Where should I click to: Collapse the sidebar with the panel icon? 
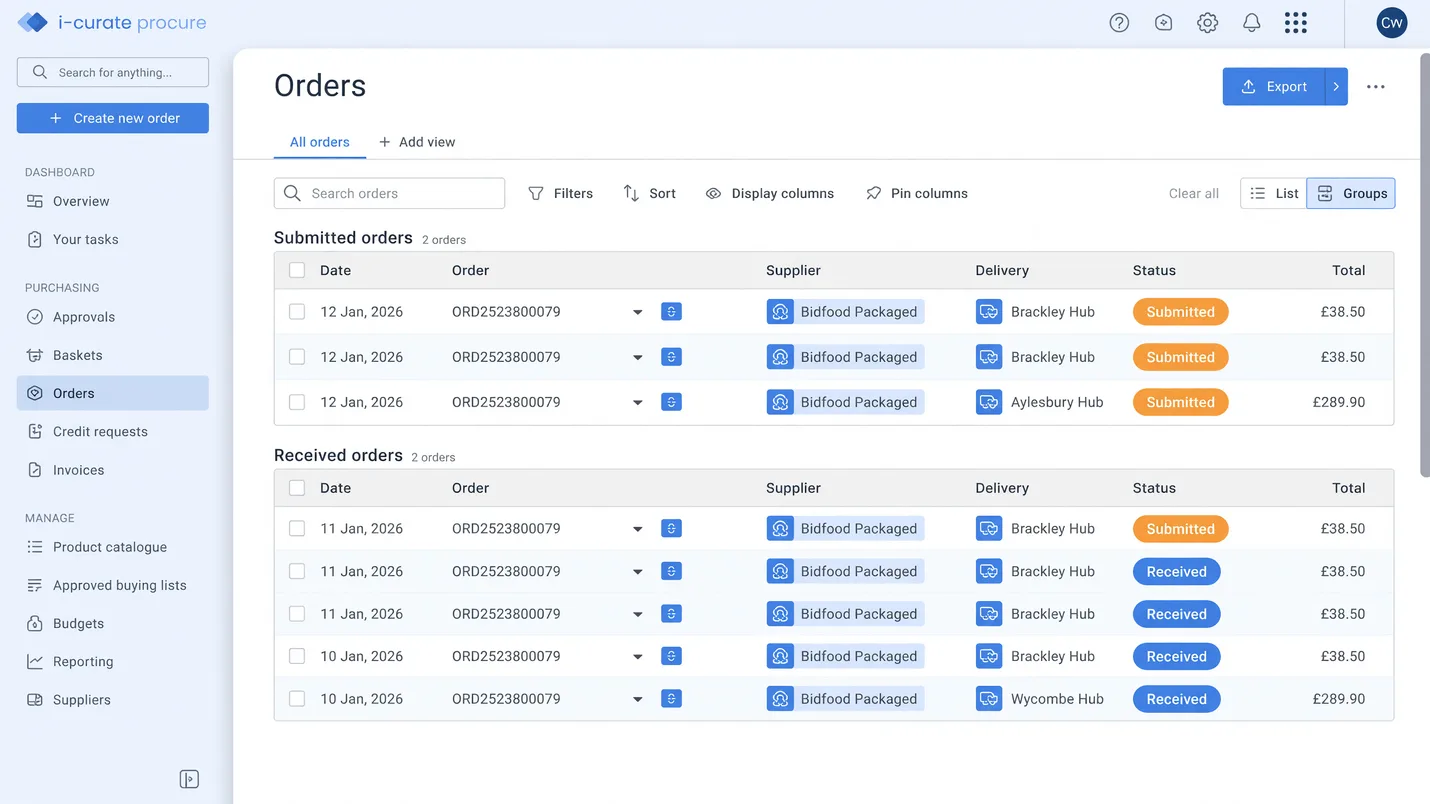[x=189, y=779]
